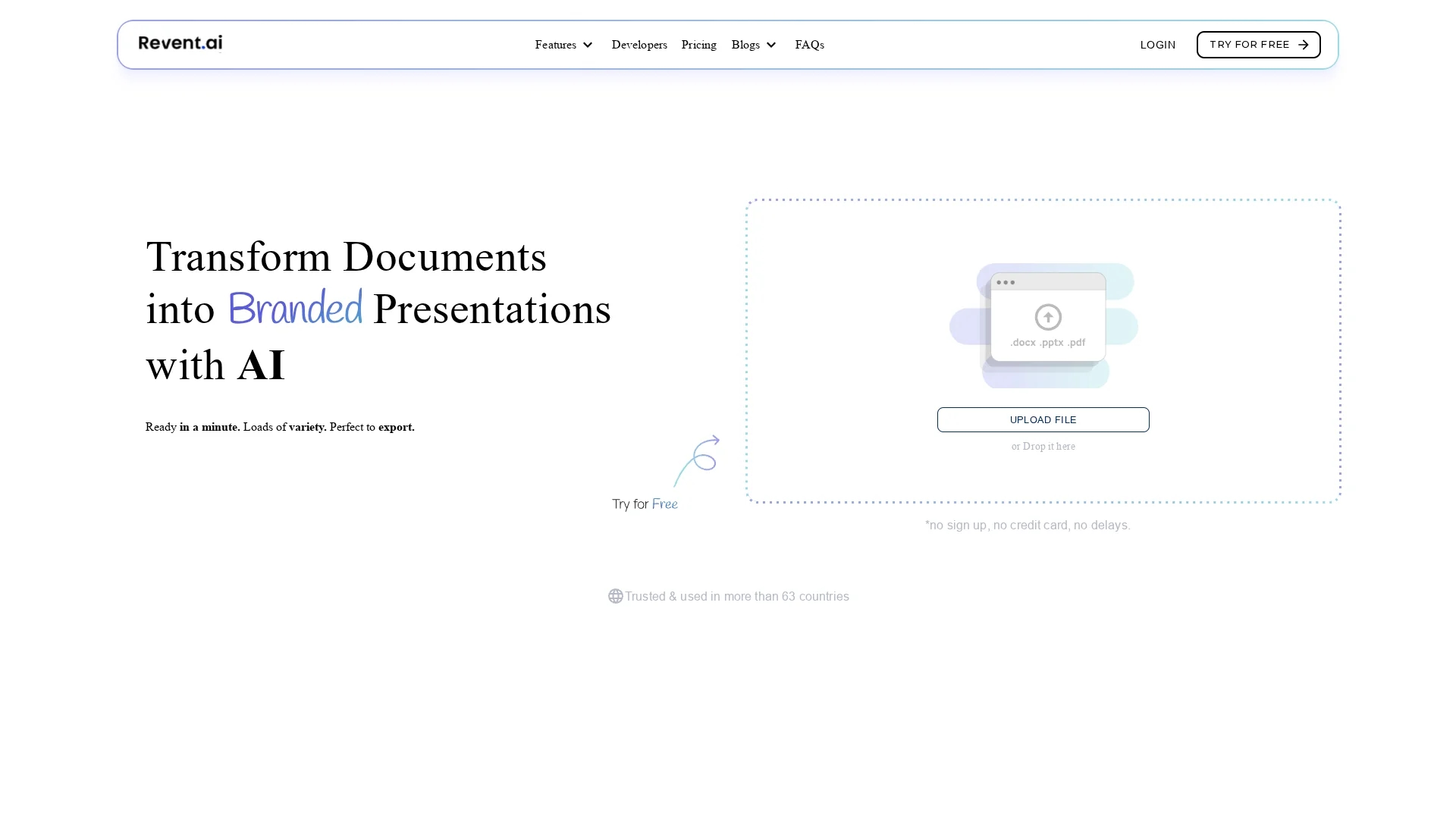Click the '*no sign up, no credit card' note
1456x819 pixels.
(1027, 525)
